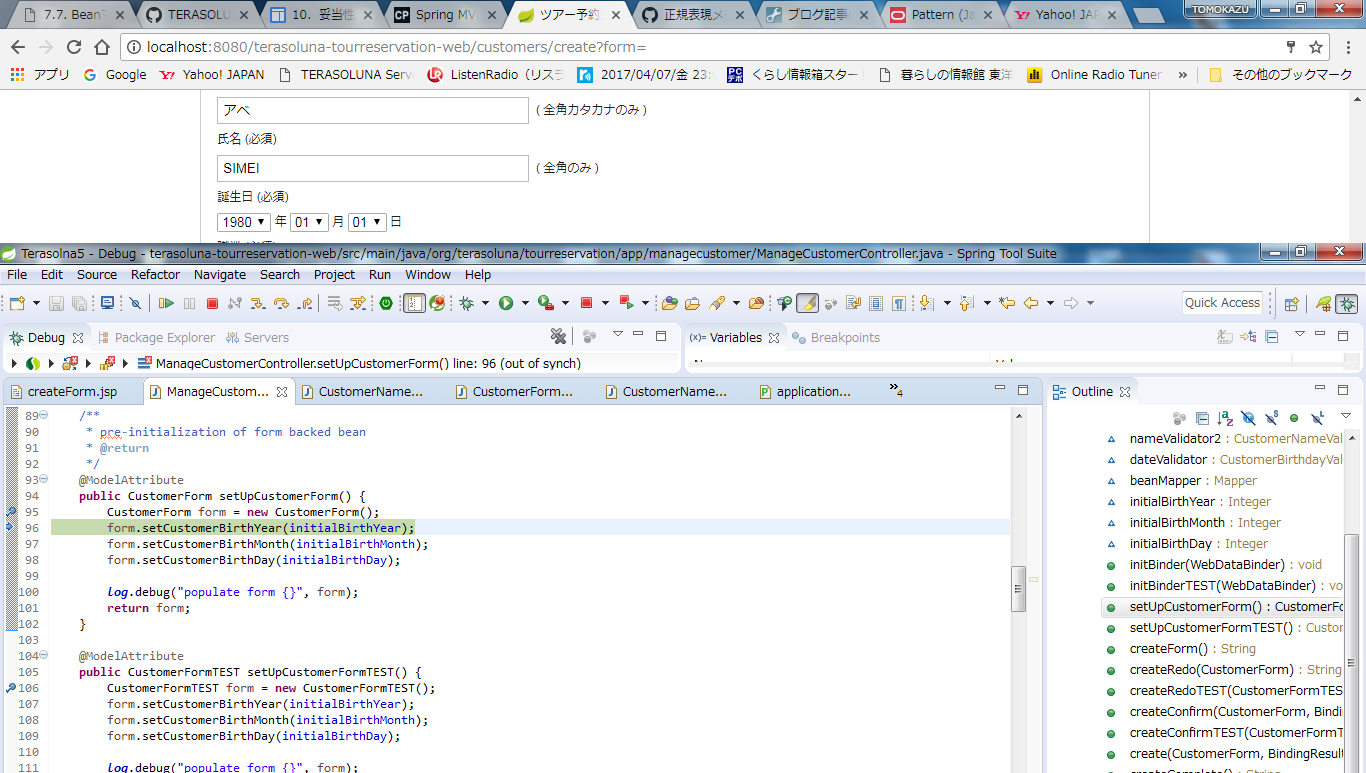Click the name field containing SIMEI
The image size is (1366, 773).
[x=372, y=169]
